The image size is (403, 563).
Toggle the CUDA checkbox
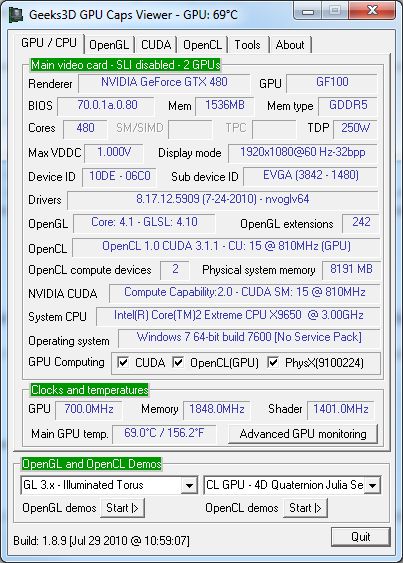pos(123,362)
